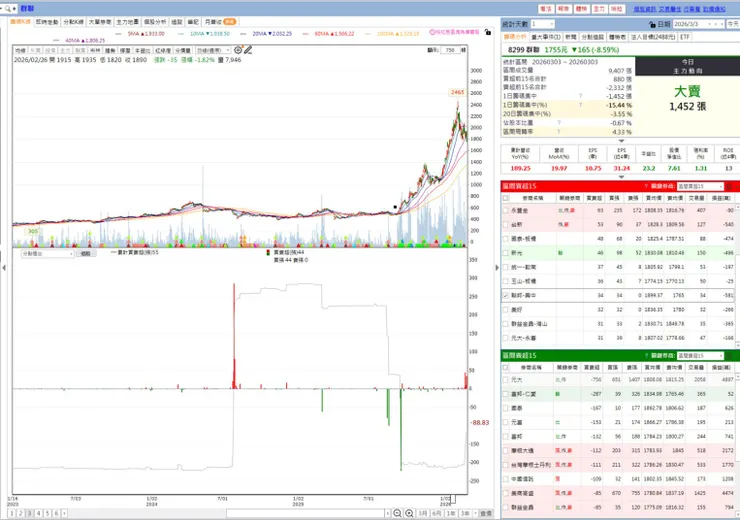740x520 pixels.
Task: Open small dropdown arrow next to 3年 button
Action: 475,513
